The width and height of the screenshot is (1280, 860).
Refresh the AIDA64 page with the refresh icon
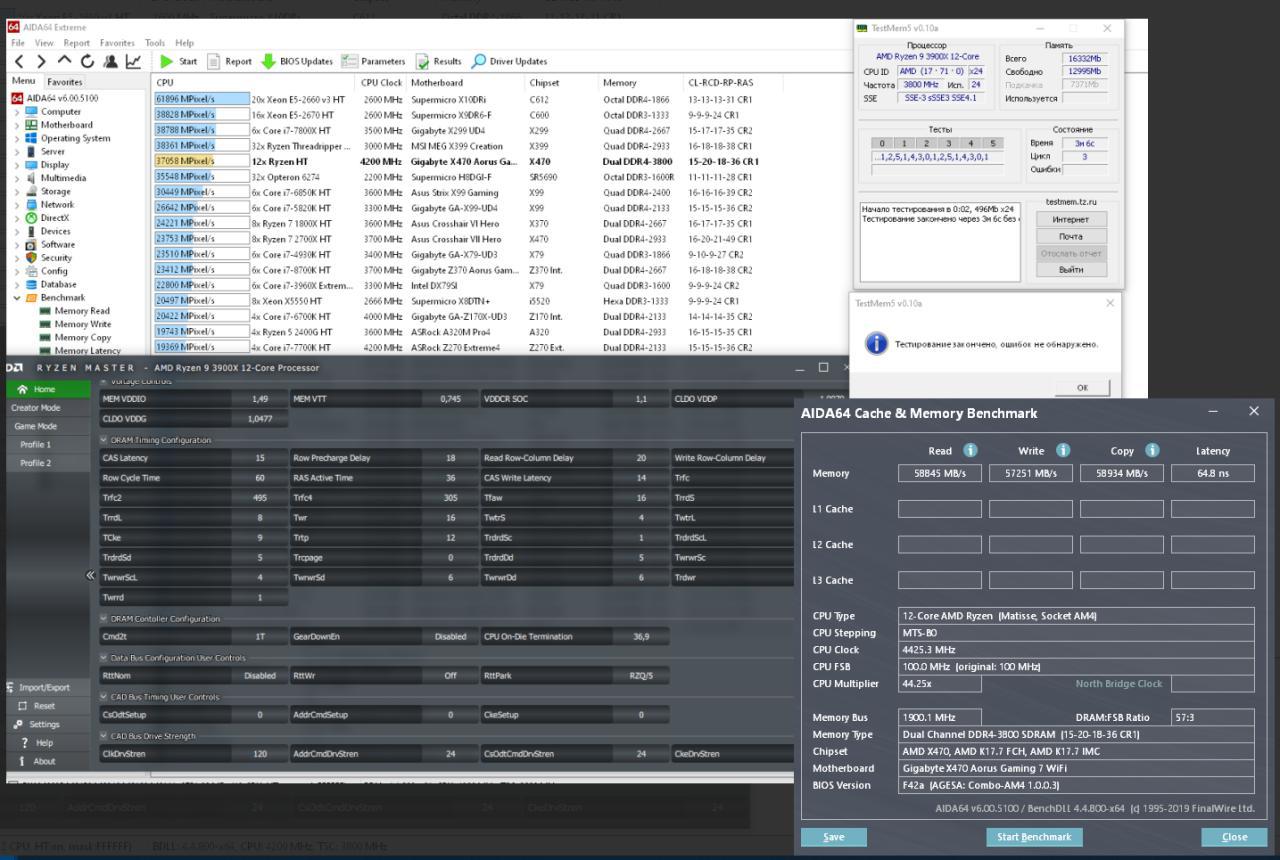tap(85, 61)
